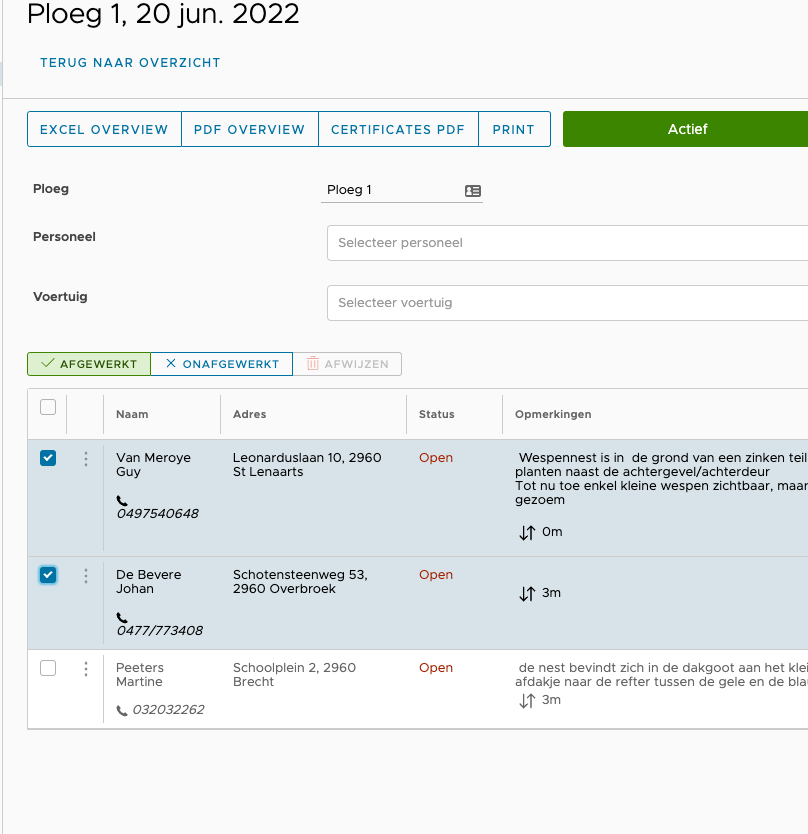The image size is (808, 834).
Task: Click phone icon for De Bevere Johan
Action: (122, 617)
